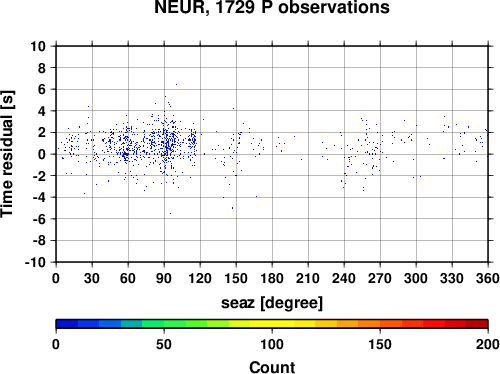Click the 'Count' colorbar label
The image size is (500, 374).
click(272, 367)
